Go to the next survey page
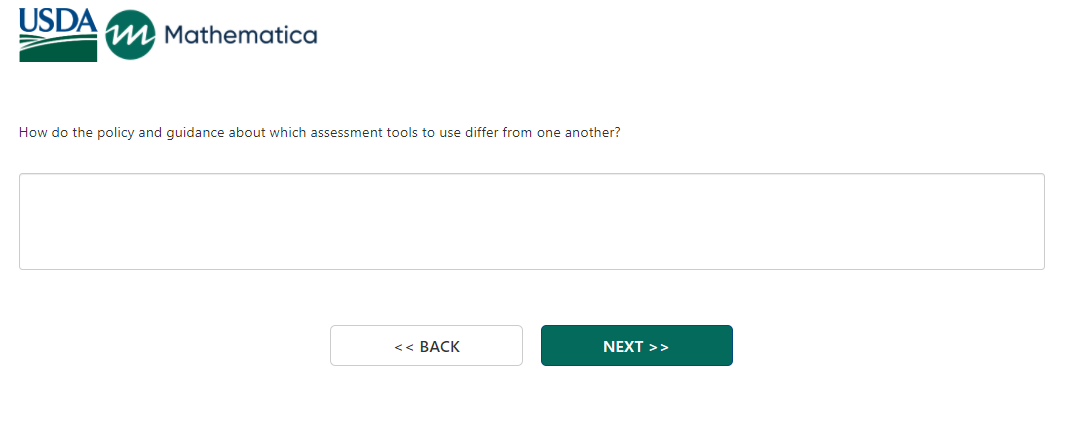The image size is (1066, 446). 636,346
